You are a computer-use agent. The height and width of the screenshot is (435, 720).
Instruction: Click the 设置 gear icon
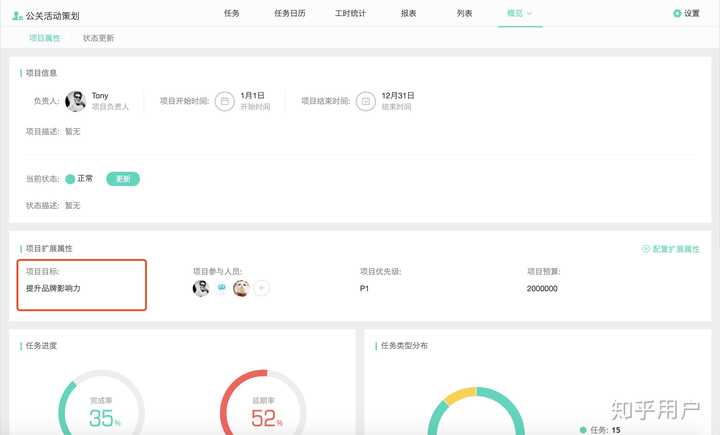coord(677,13)
